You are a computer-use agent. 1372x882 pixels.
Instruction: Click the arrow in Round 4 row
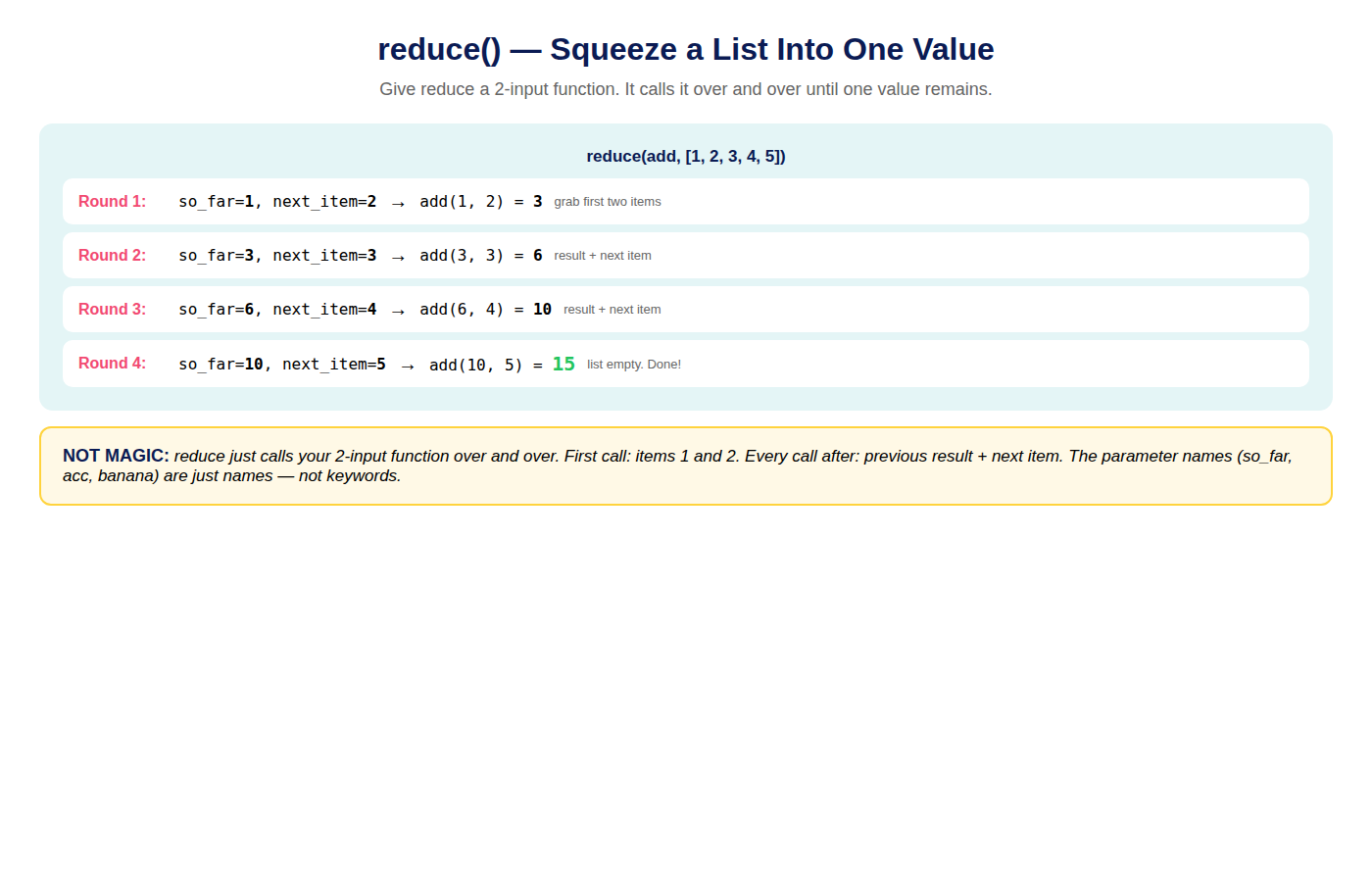tap(408, 366)
